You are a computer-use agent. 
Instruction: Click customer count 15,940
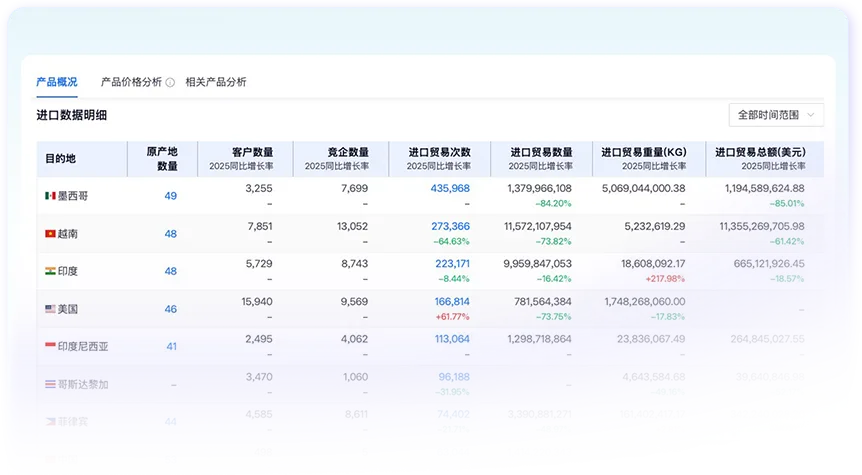point(257,301)
